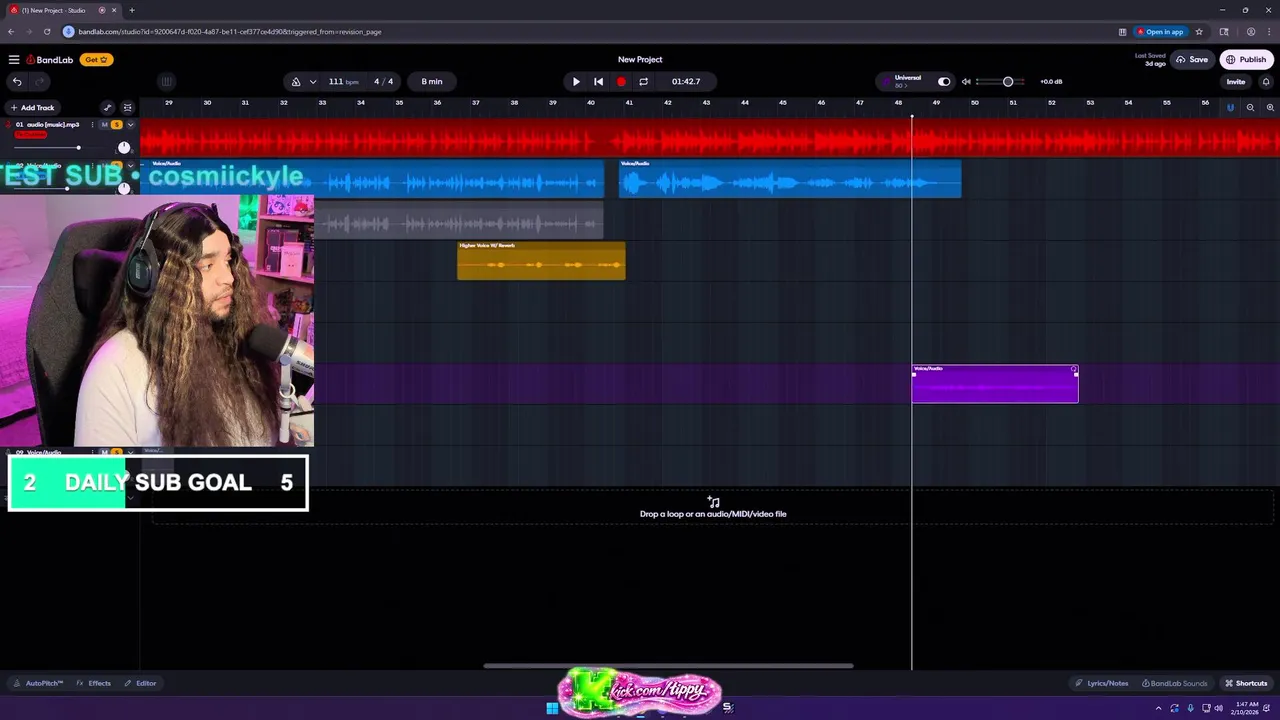Viewport: 1280px width, 720px height.
Task: Expand track 01 options chevron
Action: [130, 125]
